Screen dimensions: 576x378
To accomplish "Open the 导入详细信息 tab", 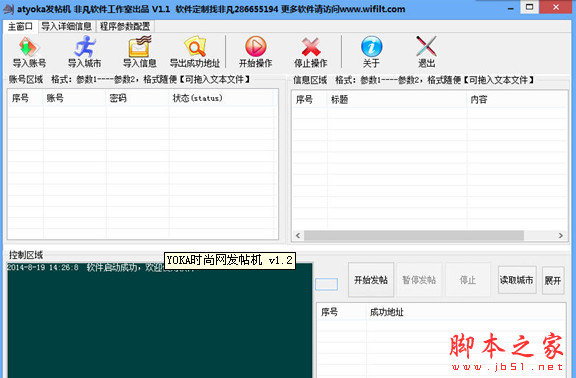I will pos(66,26).
